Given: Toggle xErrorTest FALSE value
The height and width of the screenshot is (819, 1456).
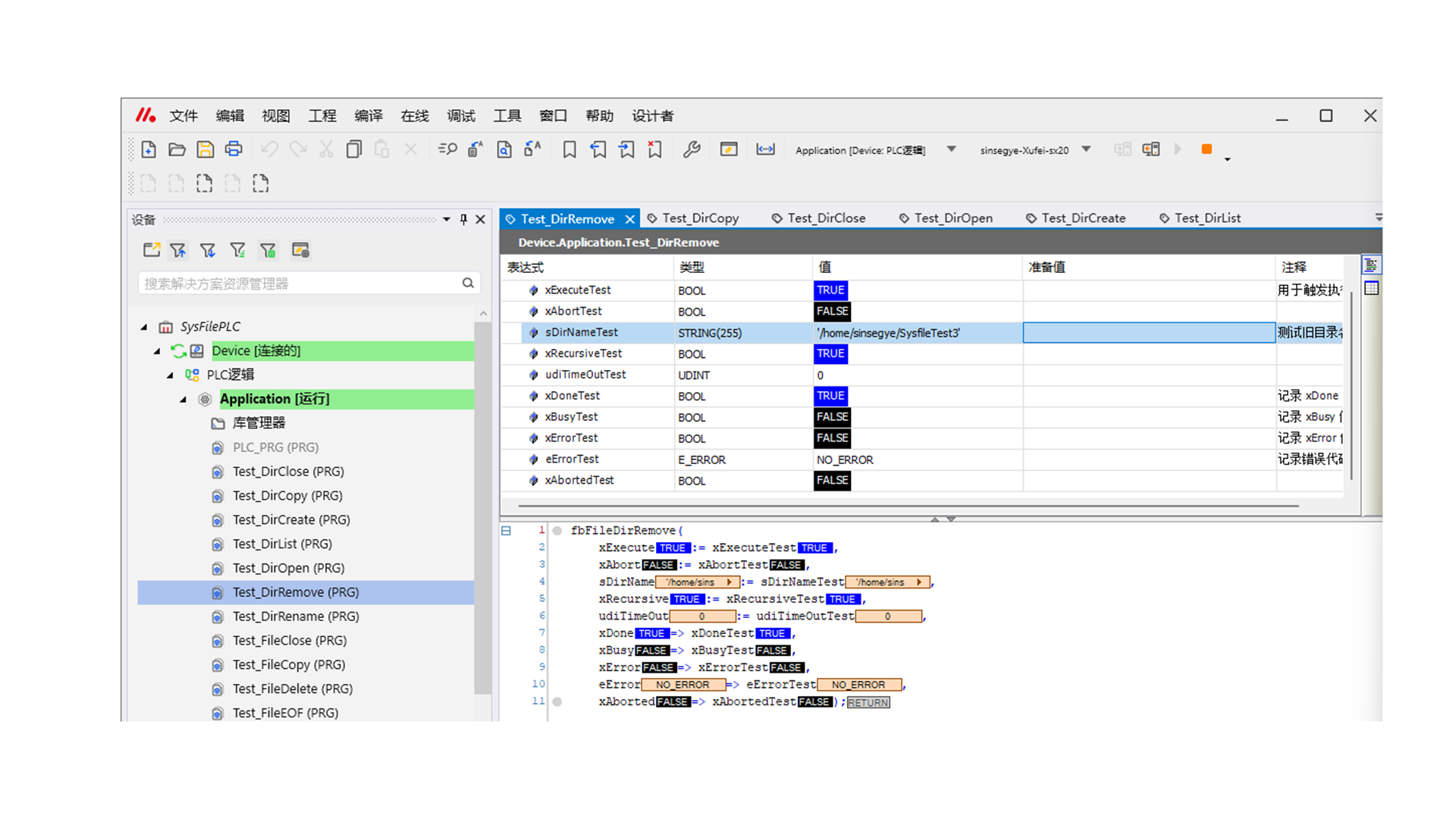Looking at the screenshot, I should [x=832, y=438].
